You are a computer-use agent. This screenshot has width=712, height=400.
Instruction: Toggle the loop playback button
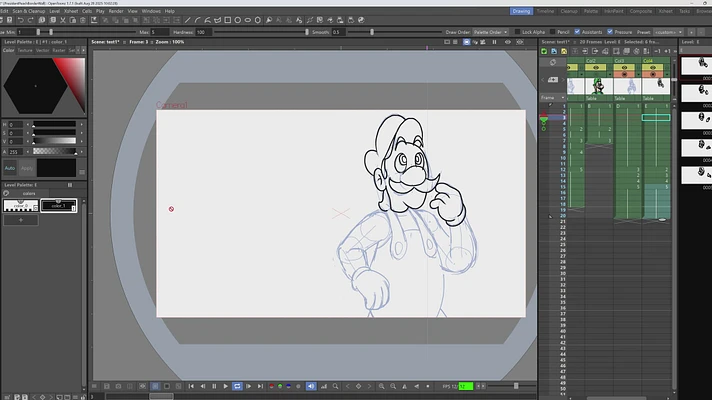(237, 386)
